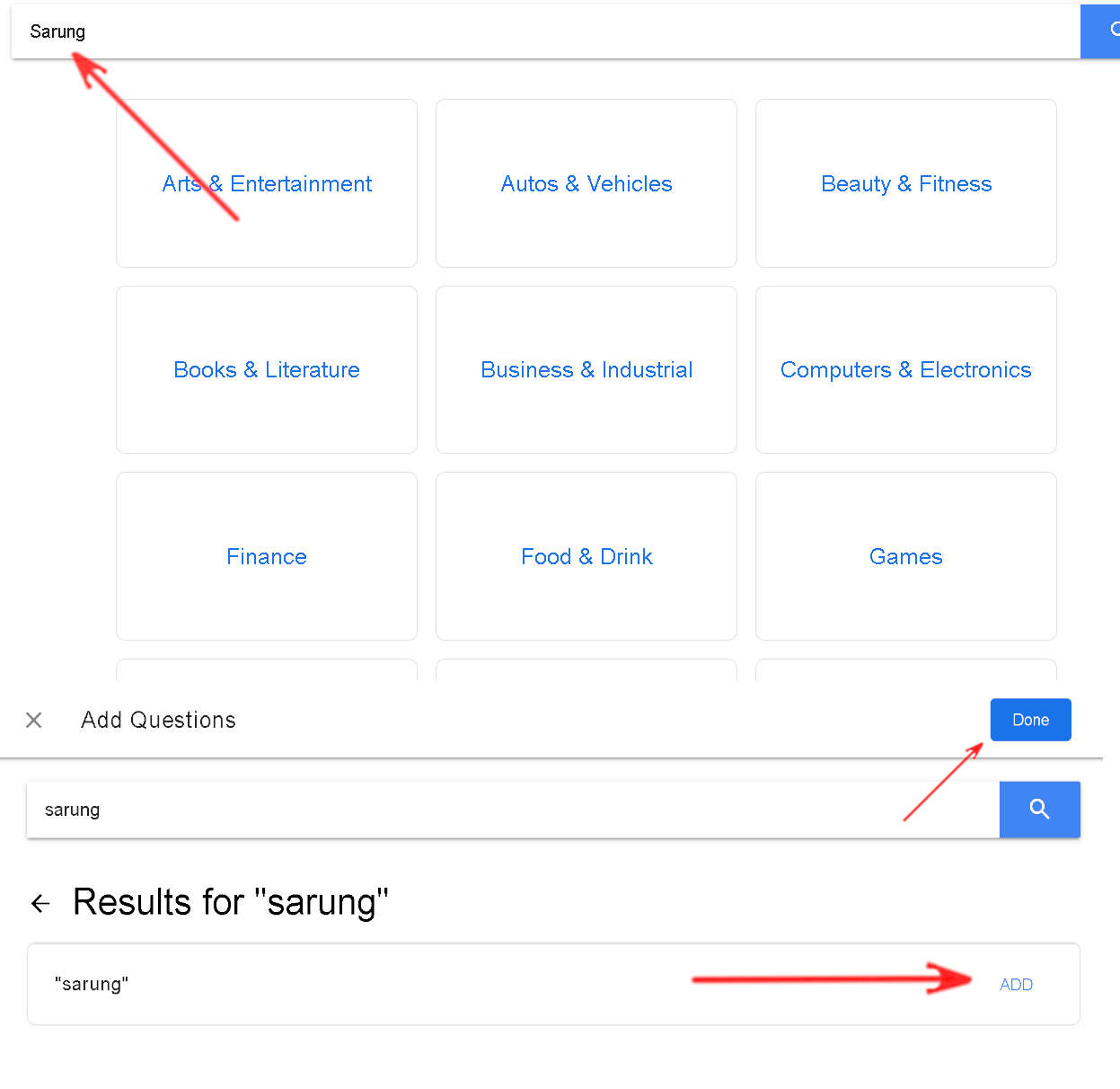Viewport: 1120px width, 1089px height.
Task: Click the top Sarung search field
Action: coord(546,31)
